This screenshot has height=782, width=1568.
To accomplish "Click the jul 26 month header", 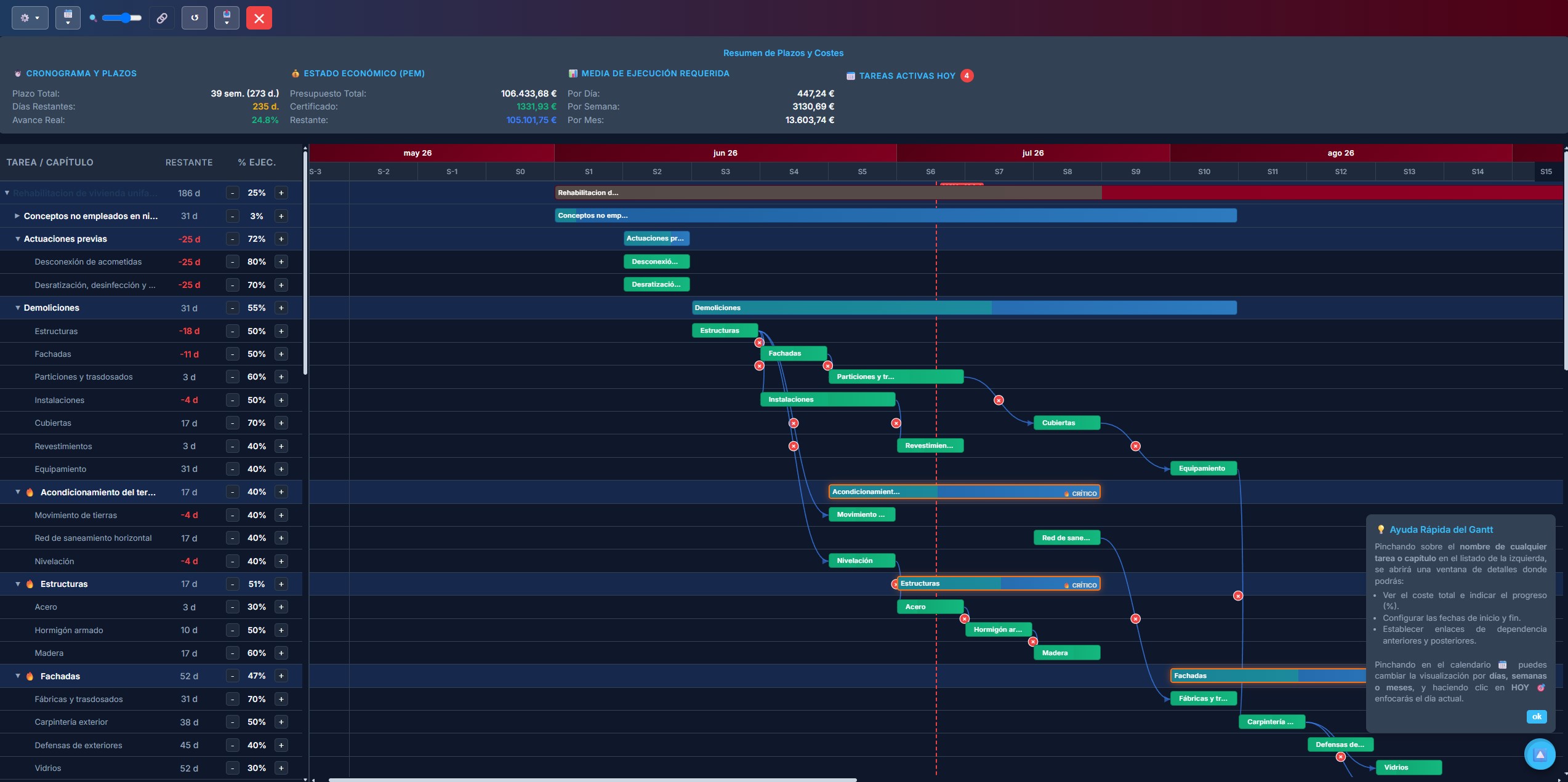I will [x=1033, y=153].
